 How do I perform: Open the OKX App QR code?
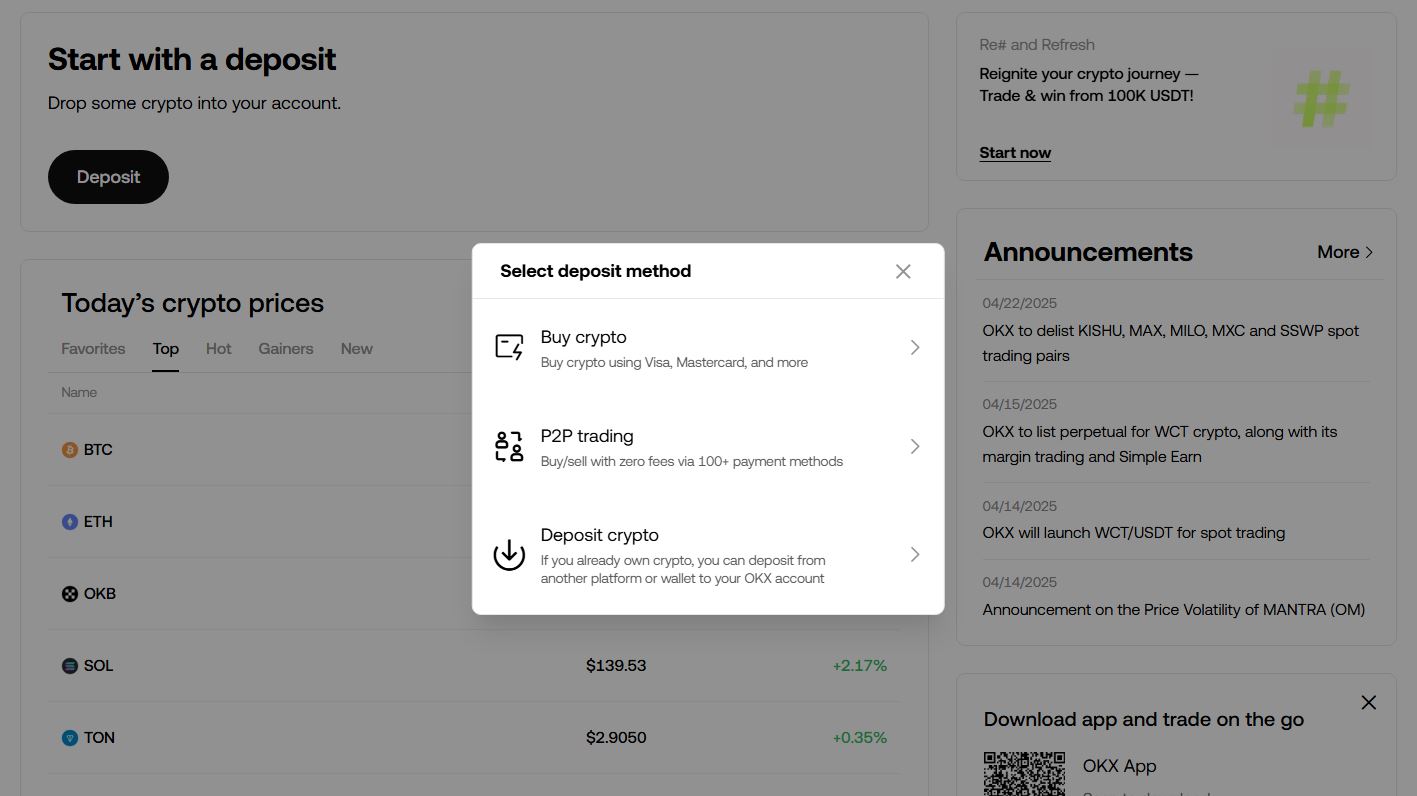[x=1024, y=774]
